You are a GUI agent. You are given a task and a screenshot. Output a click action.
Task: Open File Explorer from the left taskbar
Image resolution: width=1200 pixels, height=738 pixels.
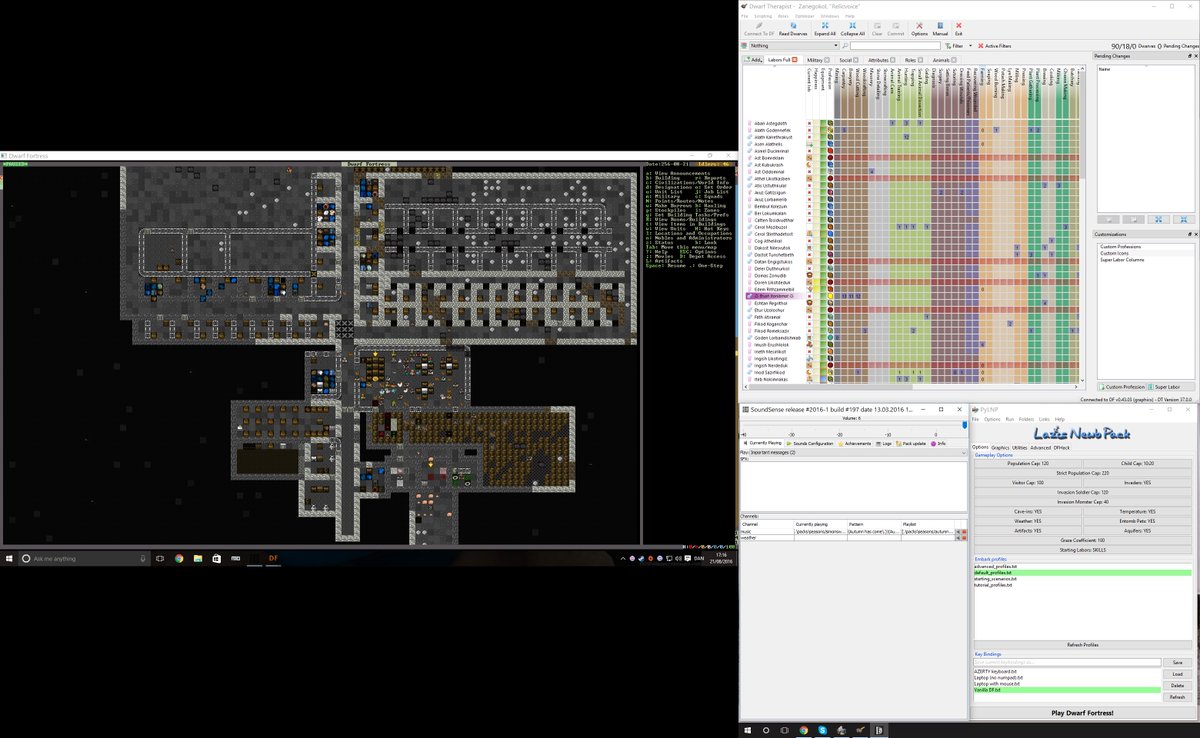[x=198, y=558]
